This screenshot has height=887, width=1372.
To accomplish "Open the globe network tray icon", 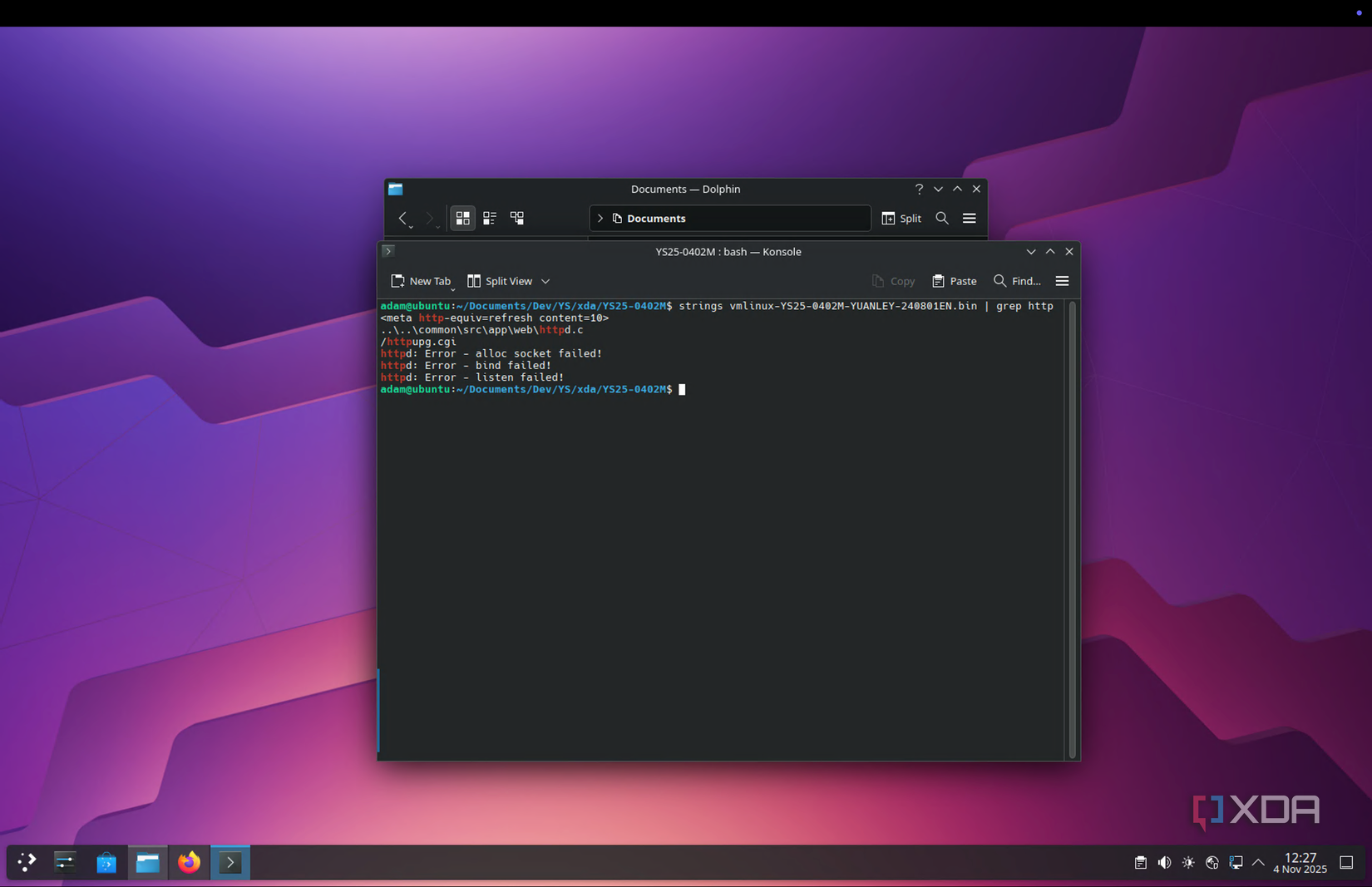I will click(x=1212, y=863).
